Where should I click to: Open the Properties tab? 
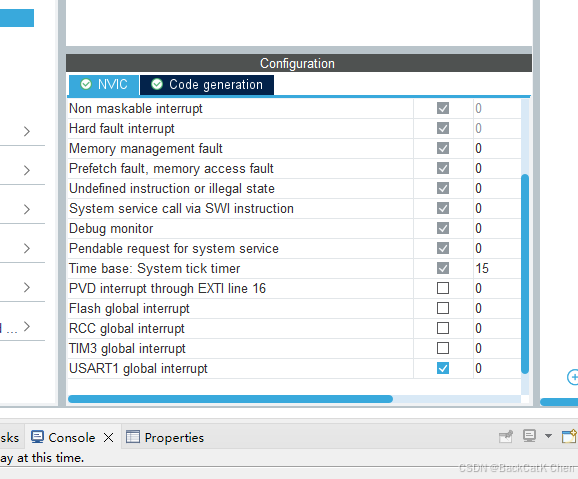(x=165, y=437)
